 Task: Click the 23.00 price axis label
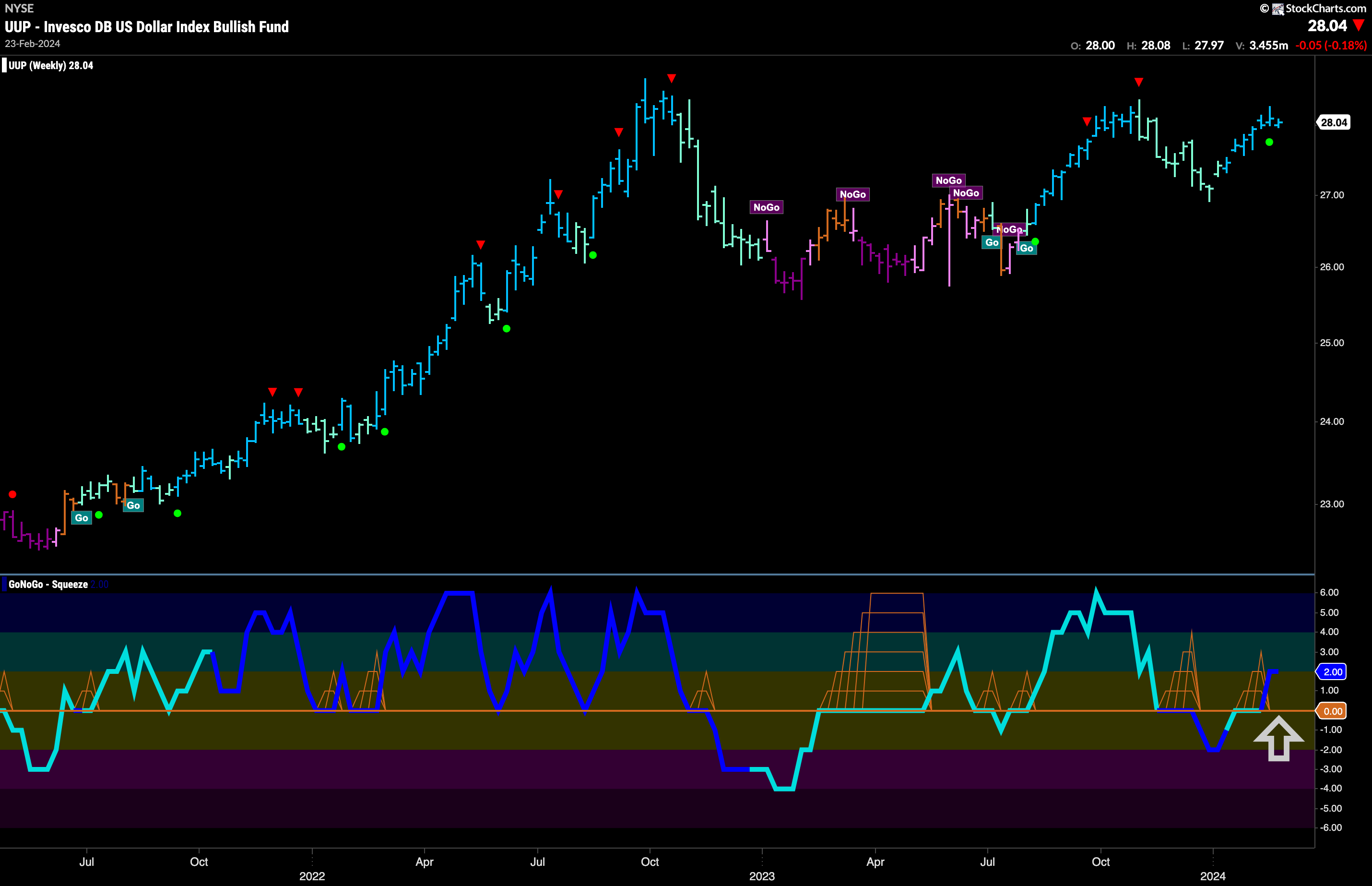click(x=1332, y=504)
